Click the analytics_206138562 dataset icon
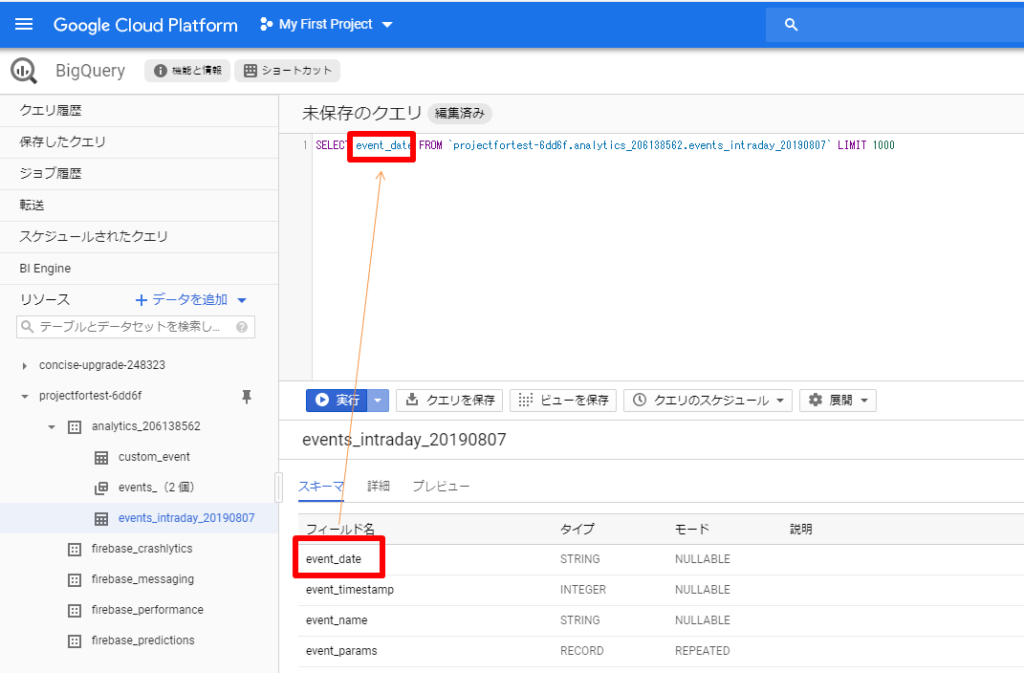The width and height of the screenshot is (1024, 673). click(x=74, y=427)
